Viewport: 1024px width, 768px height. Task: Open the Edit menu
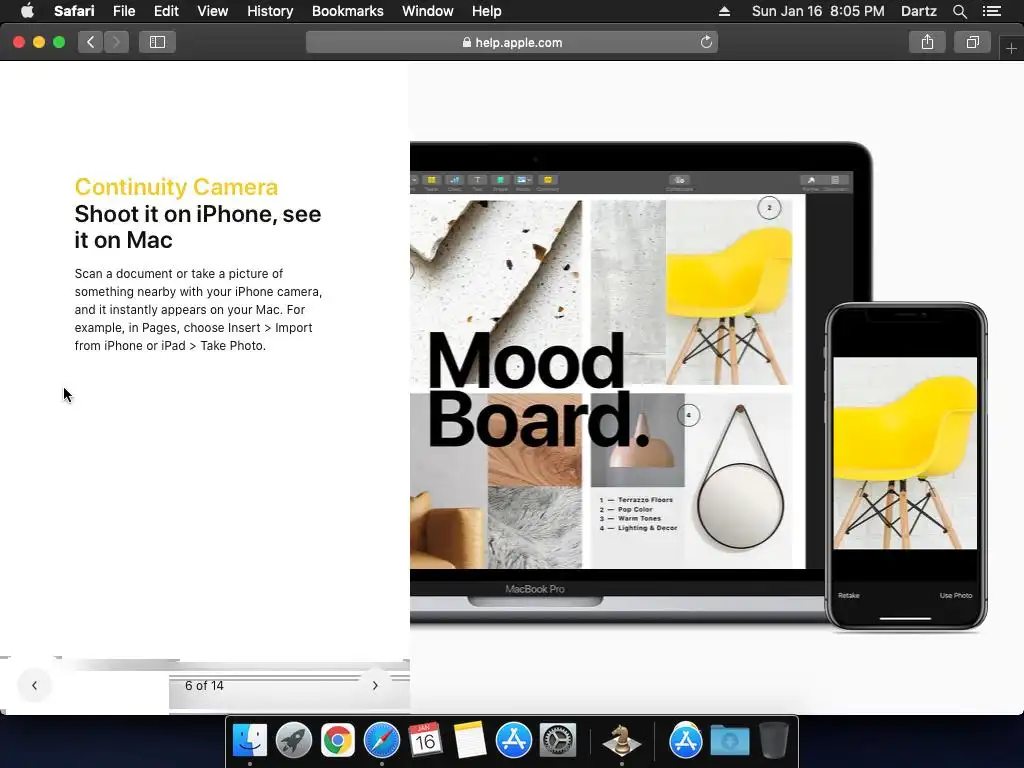[x=166, y=11]
